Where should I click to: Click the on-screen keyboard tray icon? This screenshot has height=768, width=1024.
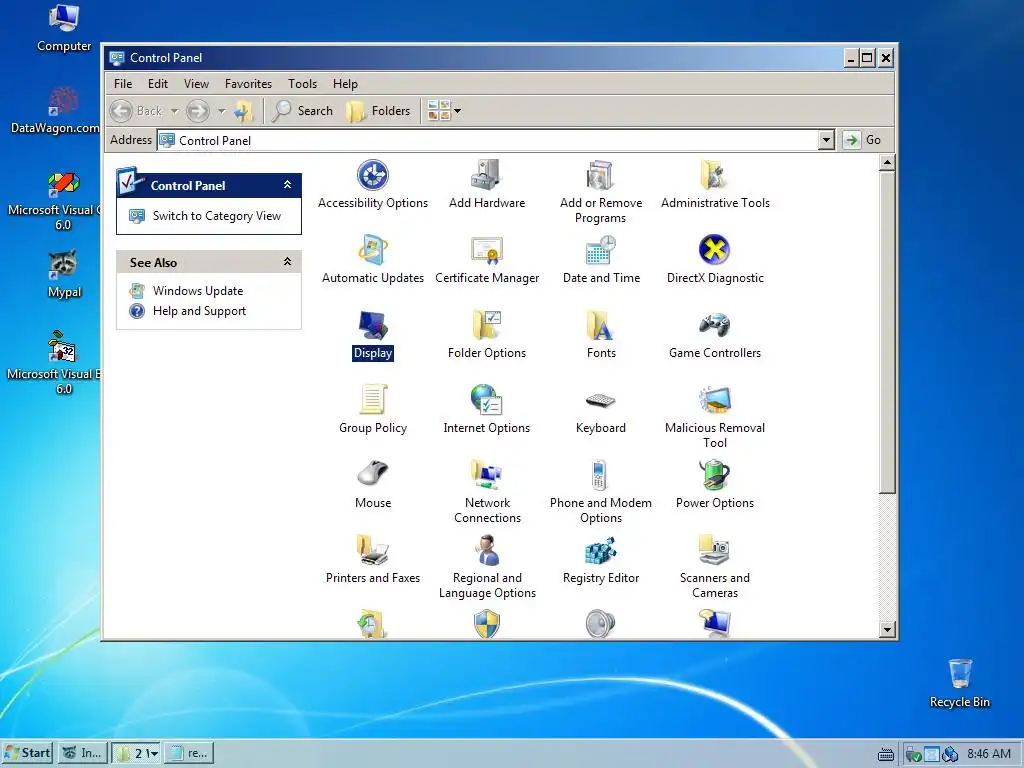[x=886, y=754]
